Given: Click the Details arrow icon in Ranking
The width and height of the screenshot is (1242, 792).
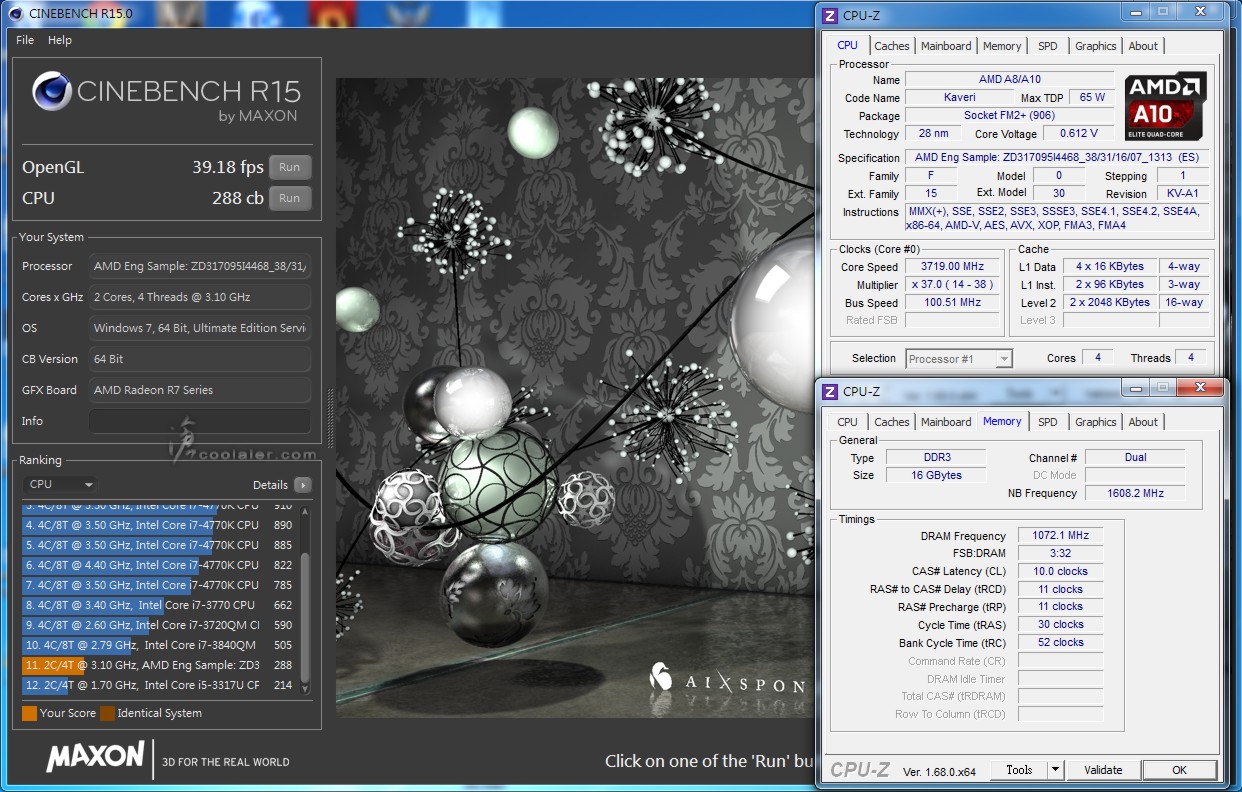Looking at the screenshot, I should pos(302,485).
